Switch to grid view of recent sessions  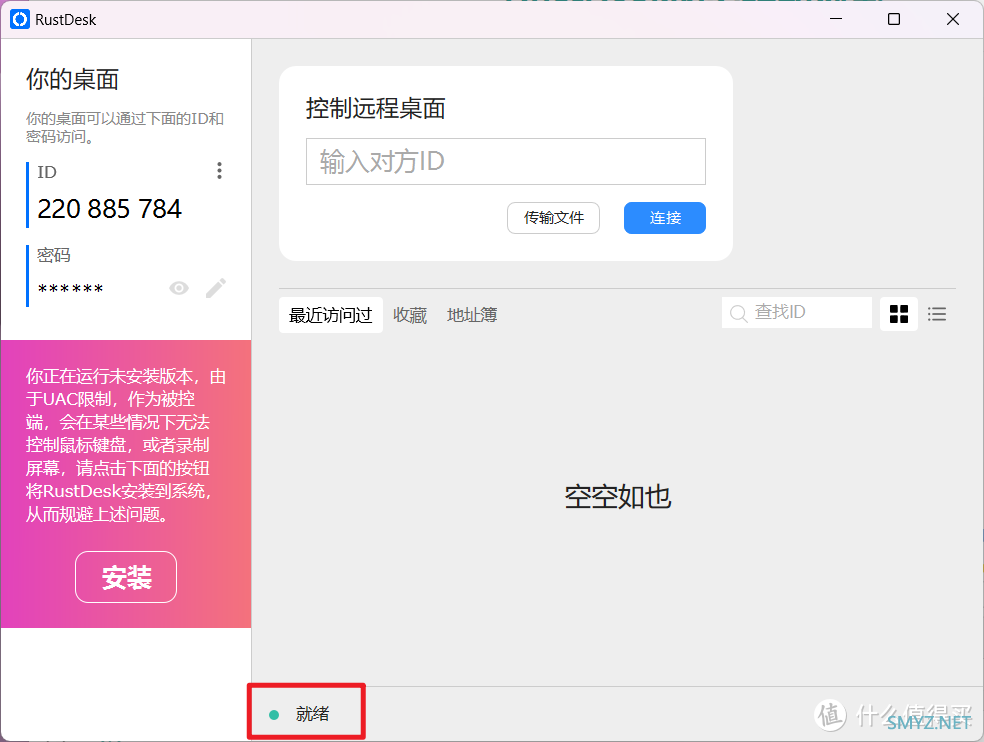(x=899, y=314)
